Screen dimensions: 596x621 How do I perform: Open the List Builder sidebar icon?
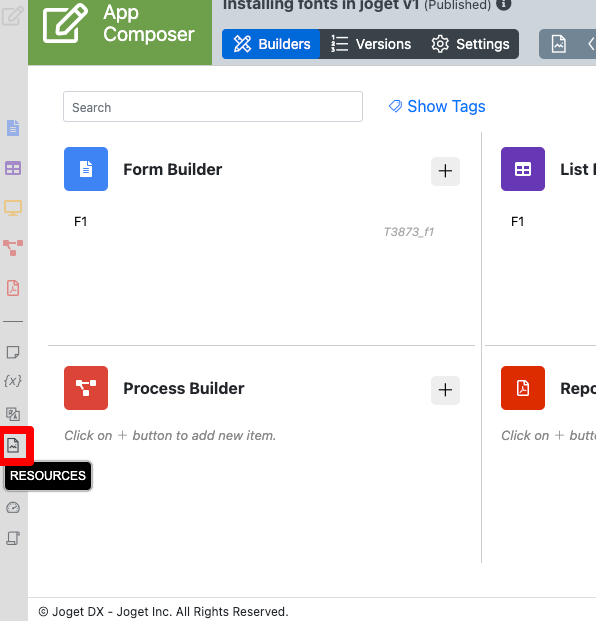(13, 168)
